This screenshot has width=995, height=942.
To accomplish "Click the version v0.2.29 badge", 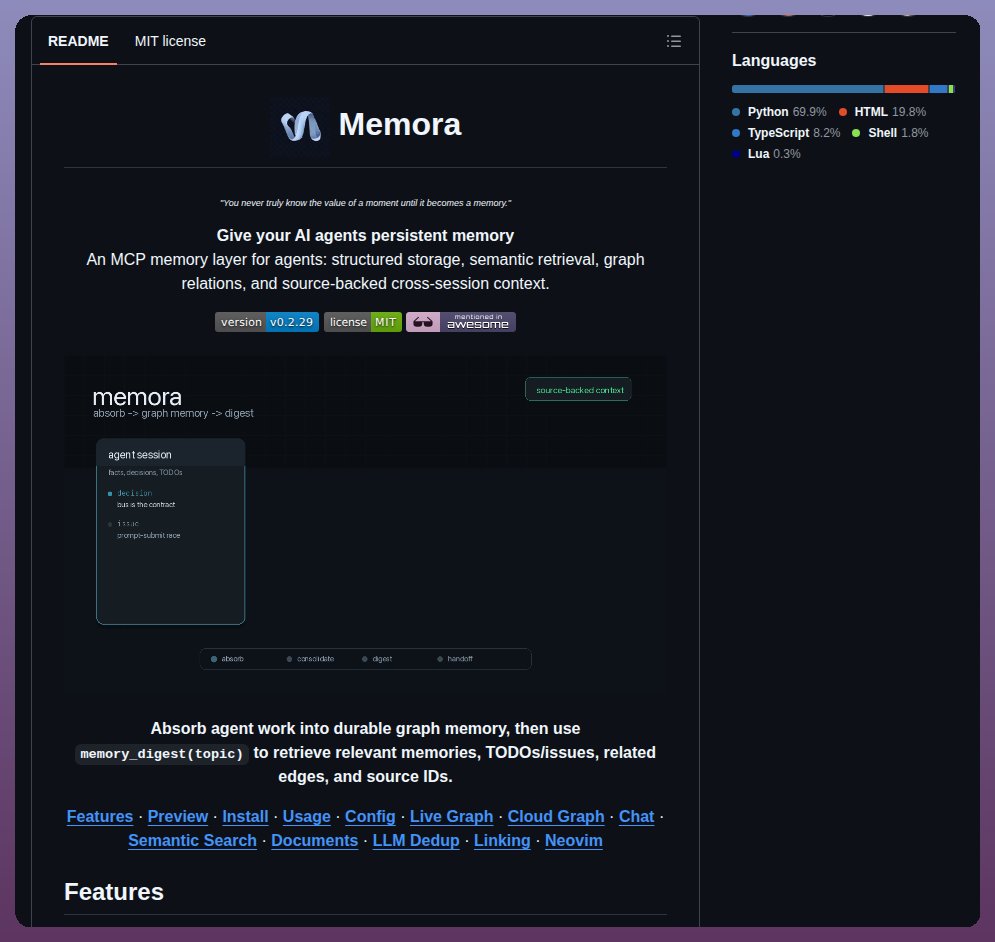I will click(x=267, y=322).
